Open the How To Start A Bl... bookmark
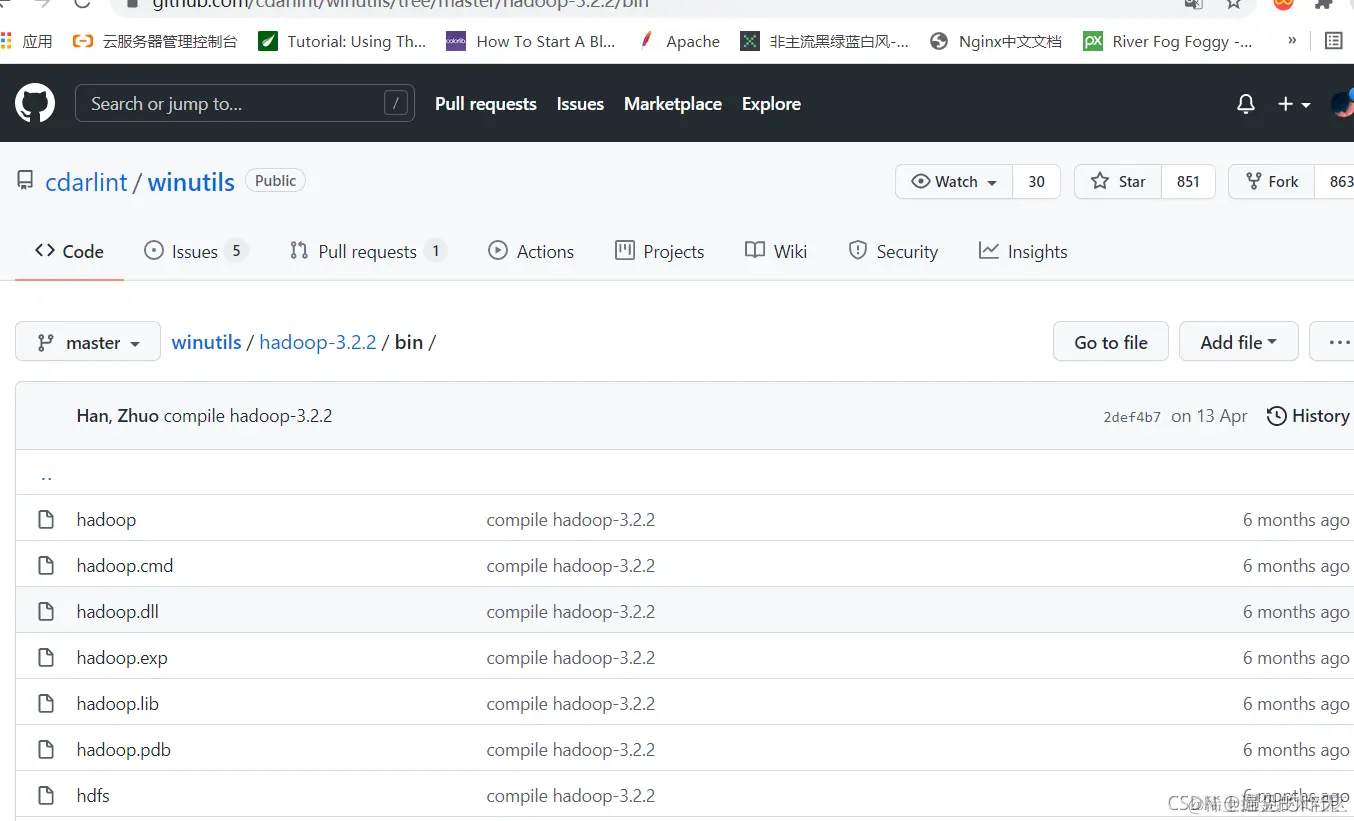Image resolution: width=1354 pixels, height=821 pixels. click(x=531, y=41)
